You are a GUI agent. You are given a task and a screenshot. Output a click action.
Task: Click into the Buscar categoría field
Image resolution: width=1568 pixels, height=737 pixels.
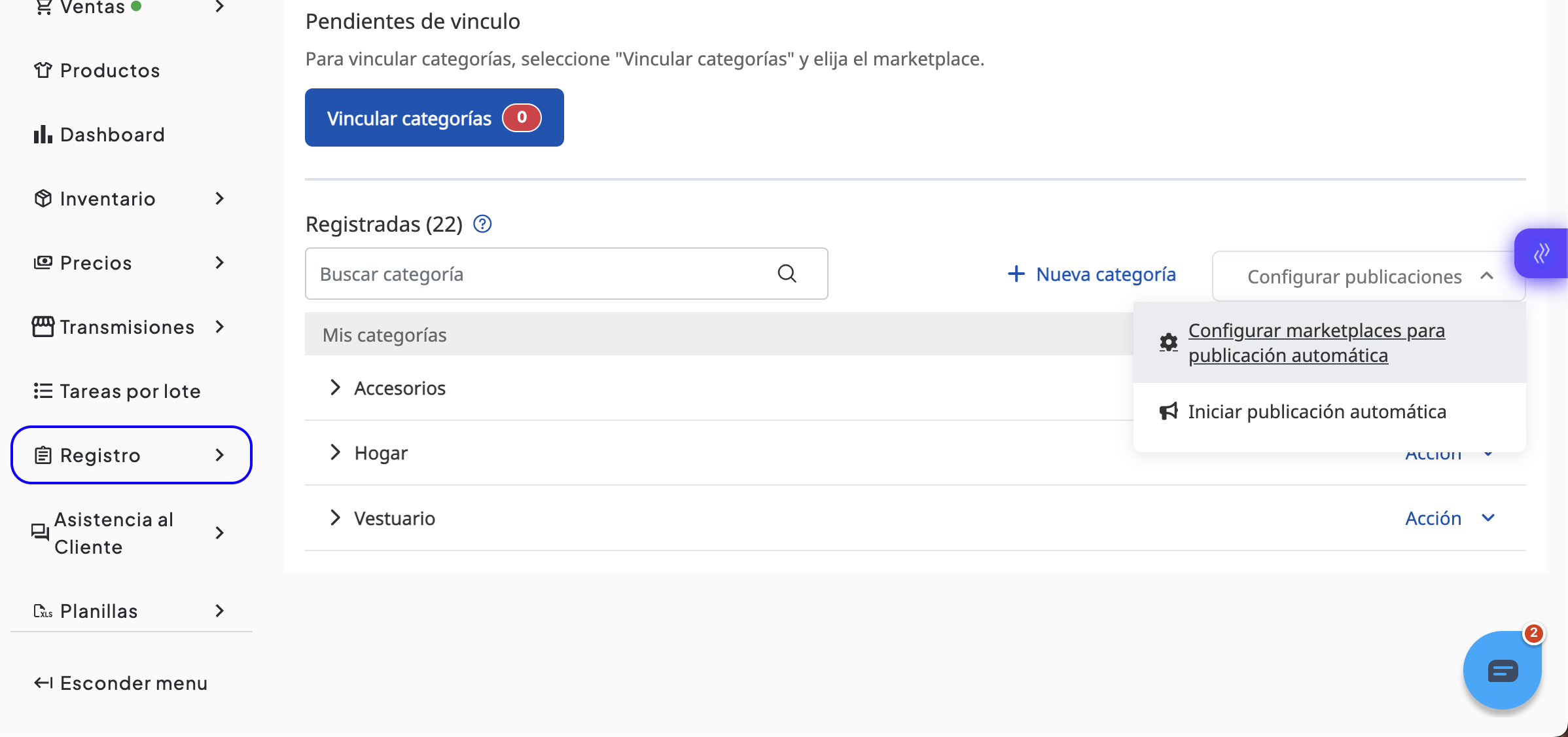[x=537, y=274]
